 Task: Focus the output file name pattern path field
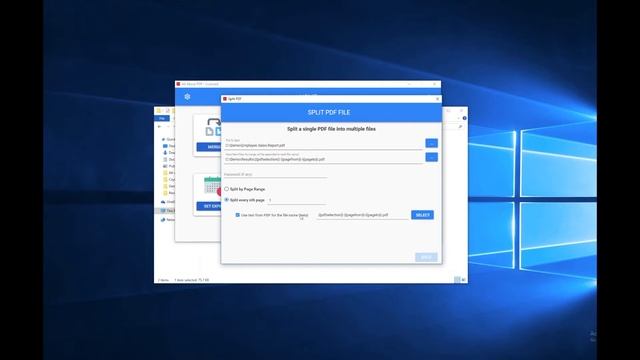pos(323,158)
